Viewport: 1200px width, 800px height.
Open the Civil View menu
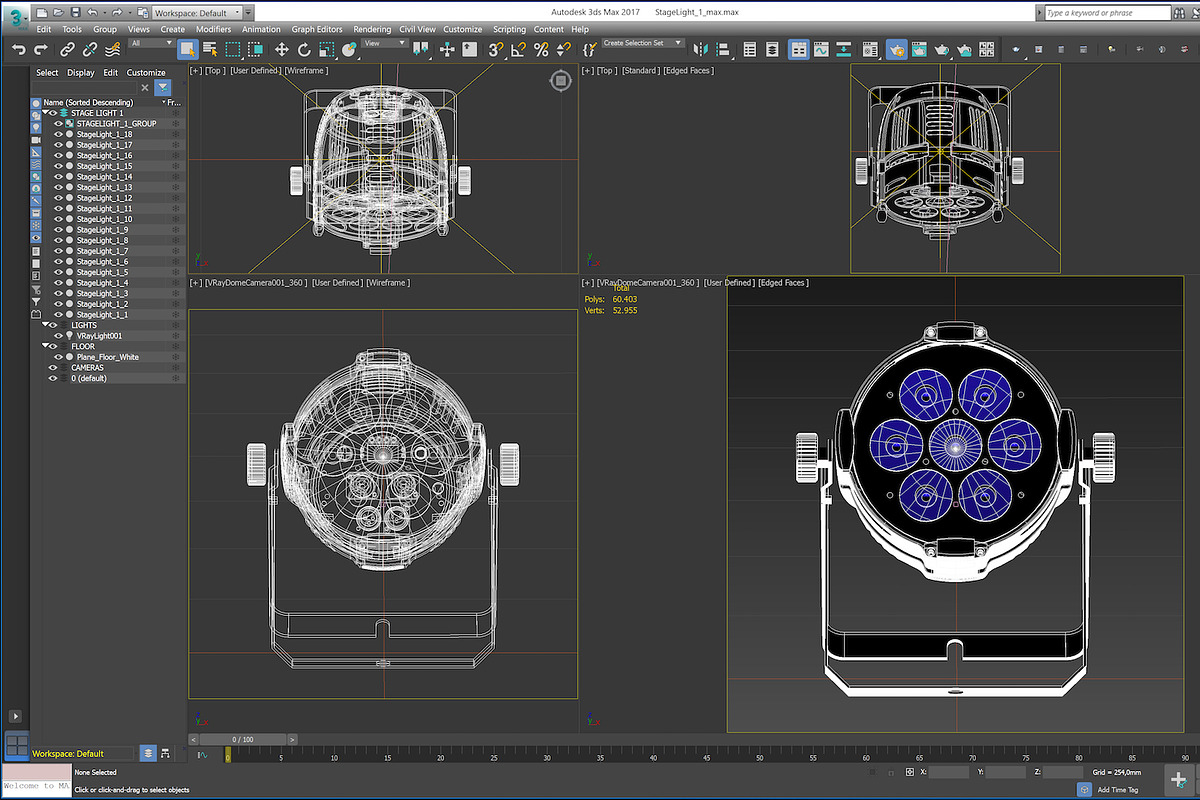coord(417,29)
